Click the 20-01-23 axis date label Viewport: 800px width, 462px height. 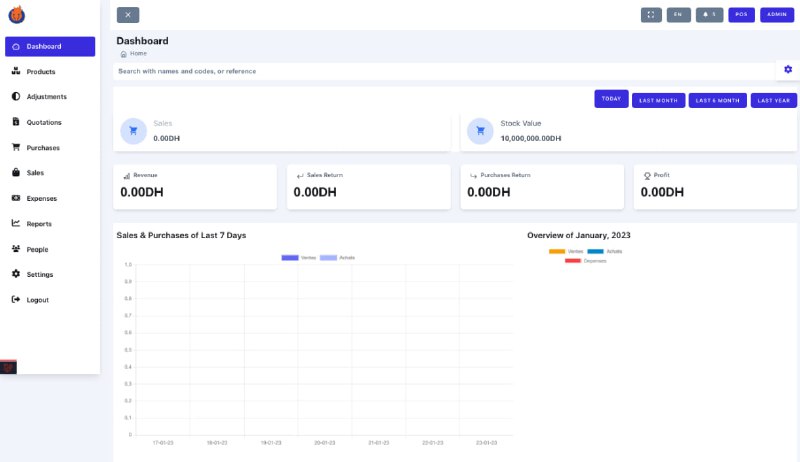tap(324, 443)
